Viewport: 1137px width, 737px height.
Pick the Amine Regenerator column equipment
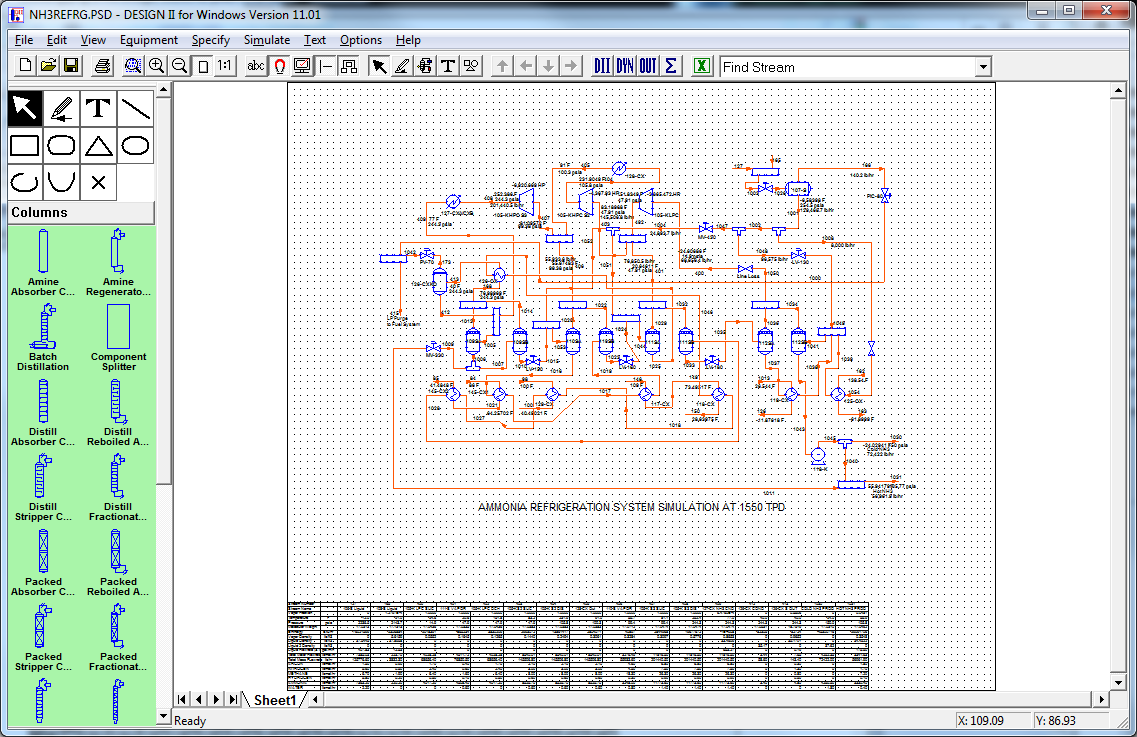(x=118, y=263)
